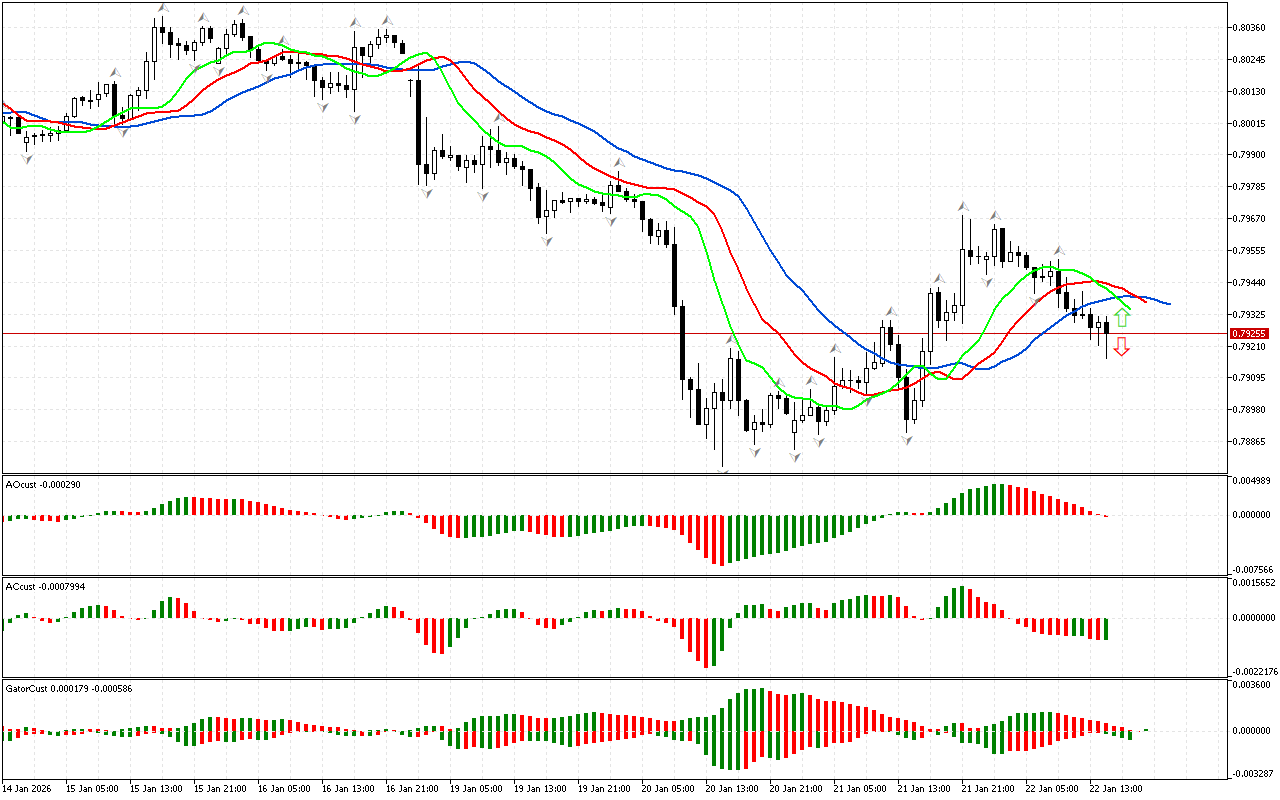
Task: Click the green up arrow beside the latest candle
Action: (x=1122, y=318)
